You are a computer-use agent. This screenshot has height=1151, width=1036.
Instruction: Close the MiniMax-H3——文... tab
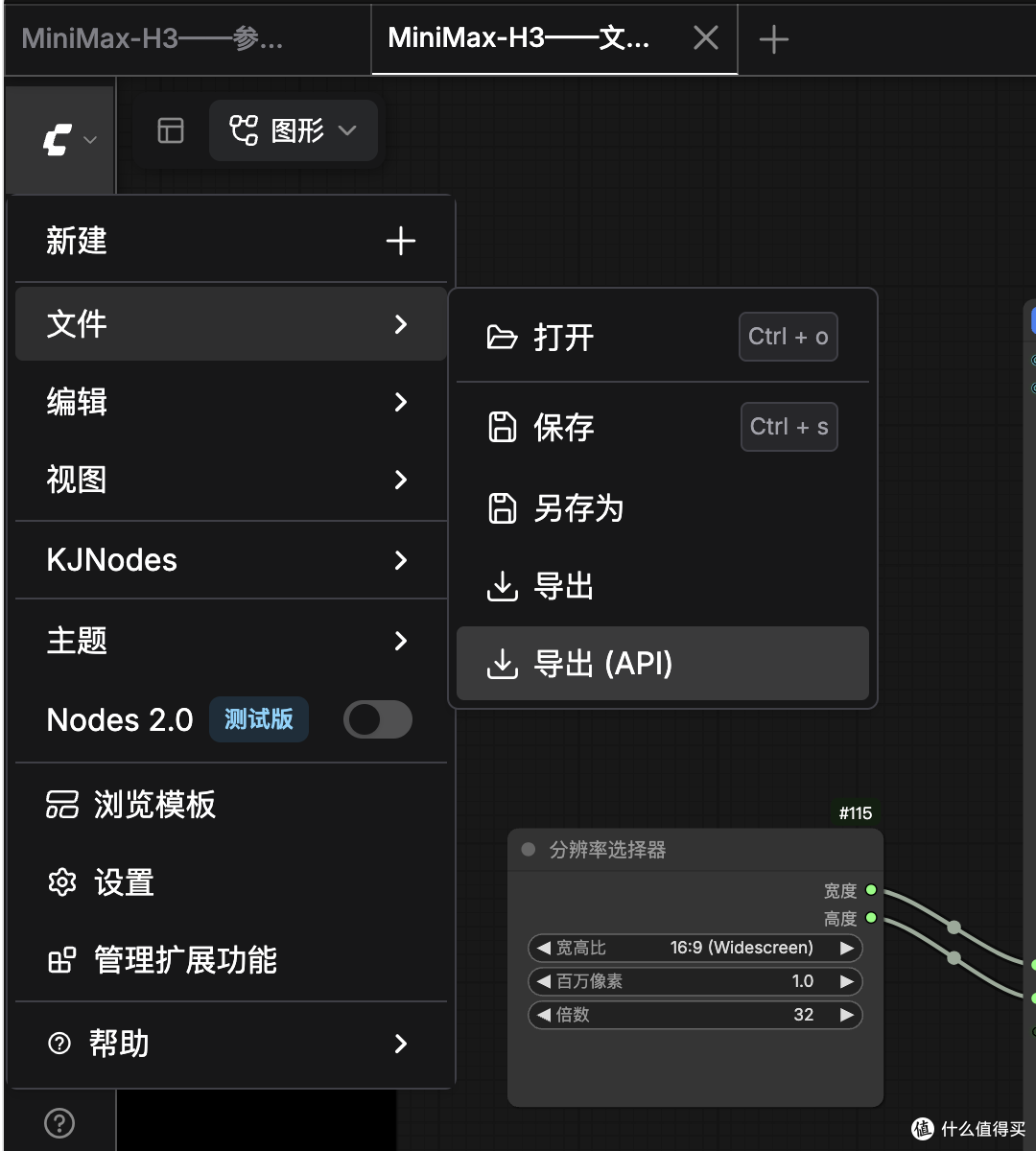pyautogui.click(x=706, y=38)
